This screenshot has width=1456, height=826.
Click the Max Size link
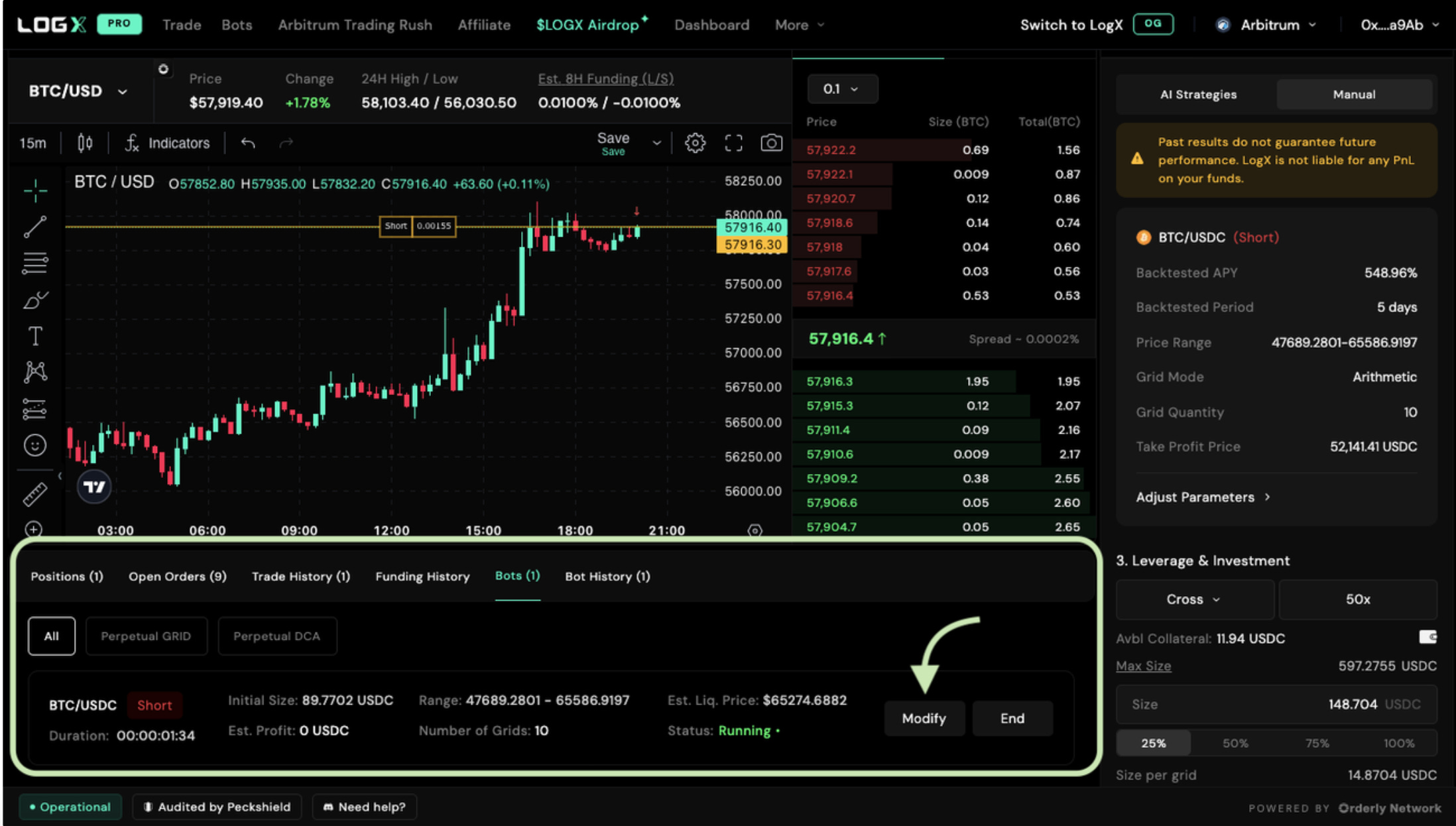pos(1143,666)
